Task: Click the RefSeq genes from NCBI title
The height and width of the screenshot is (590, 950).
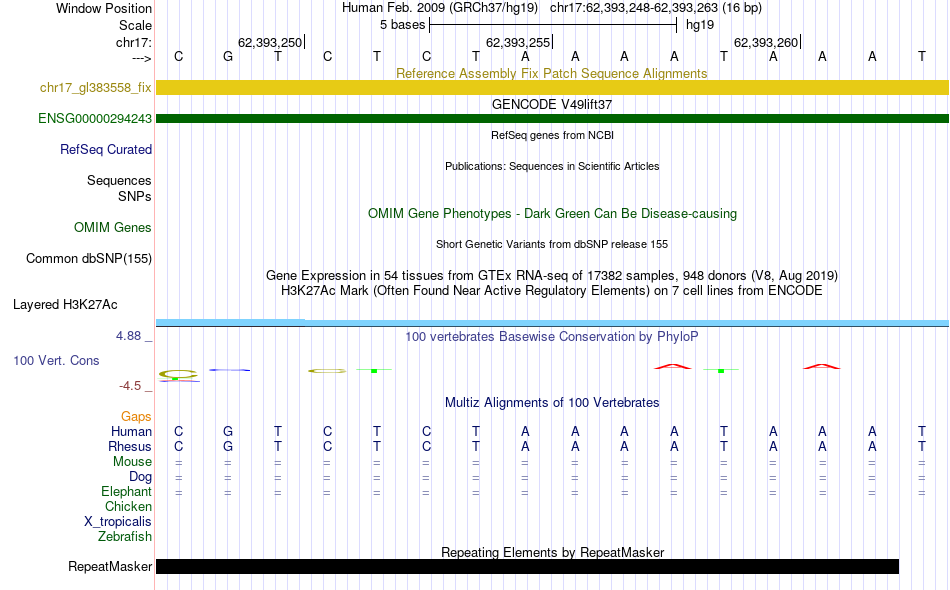Action: click(552, 135)
